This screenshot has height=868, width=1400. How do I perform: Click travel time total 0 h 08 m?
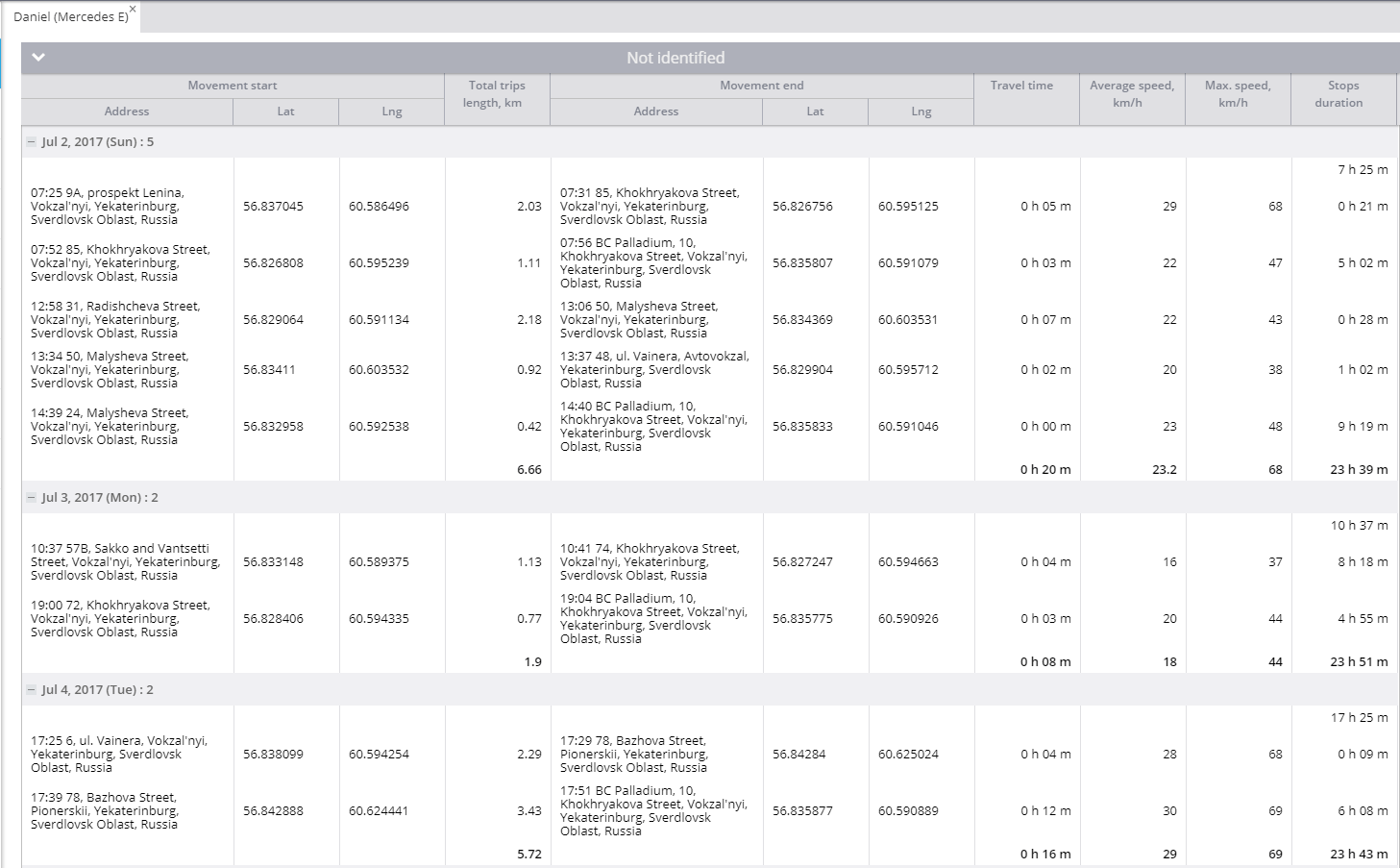(1045, 662)
